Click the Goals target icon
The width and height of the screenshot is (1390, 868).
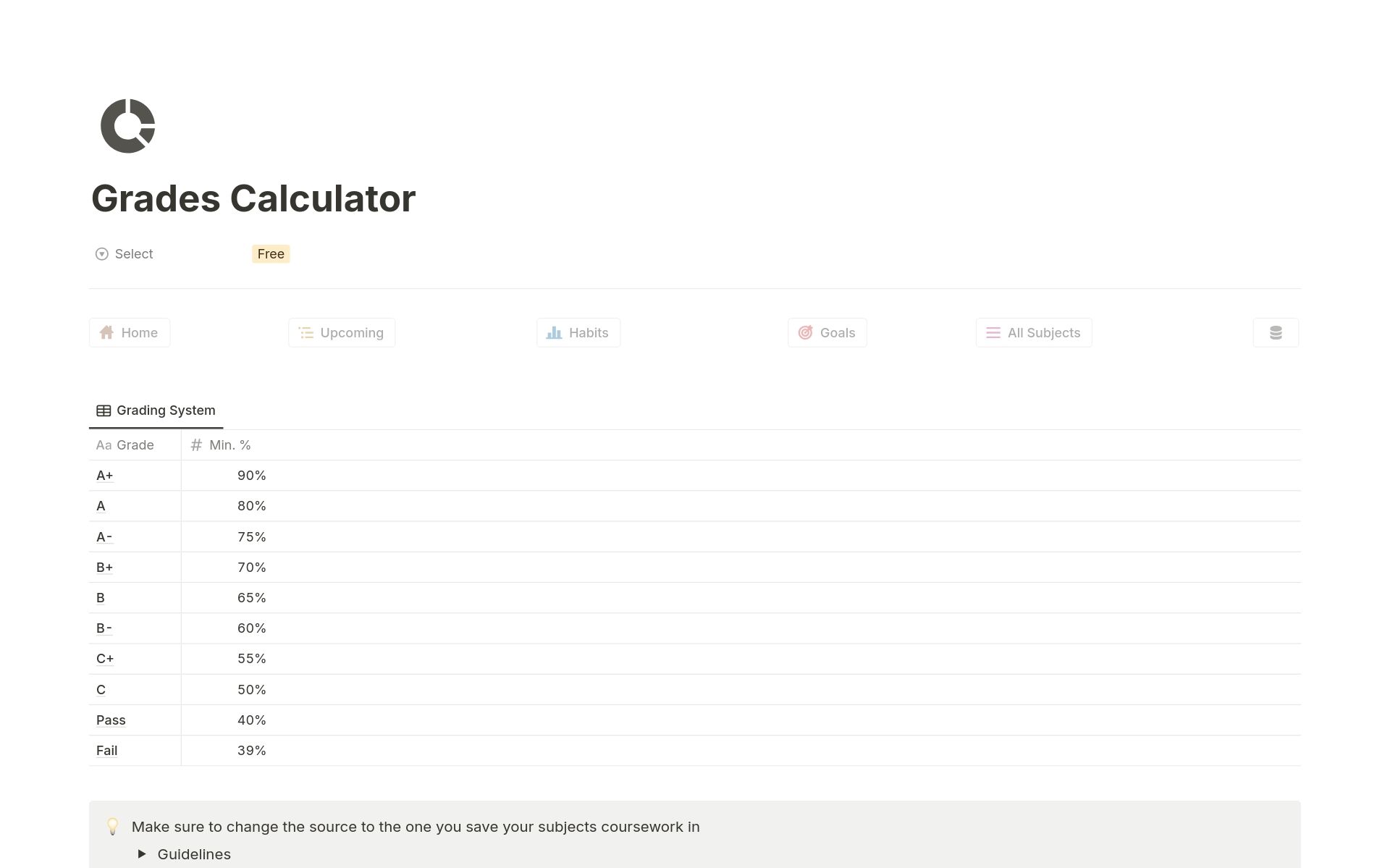pyautogui.click(x=806, y=332)
